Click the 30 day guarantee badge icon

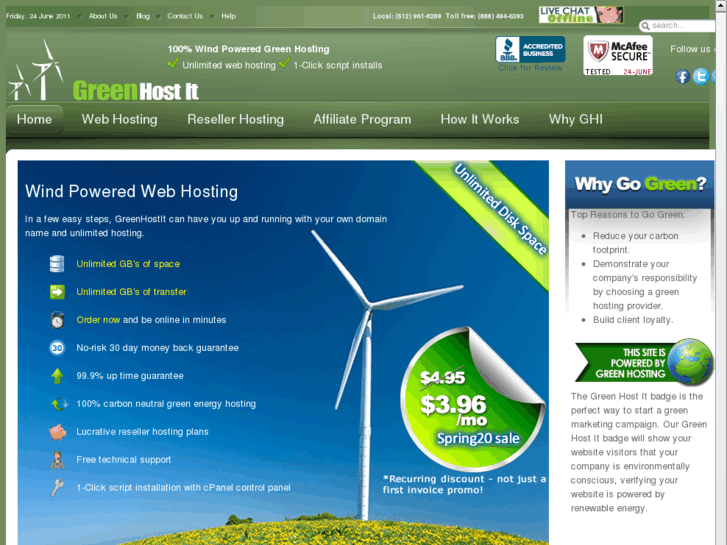click(57, 348)
